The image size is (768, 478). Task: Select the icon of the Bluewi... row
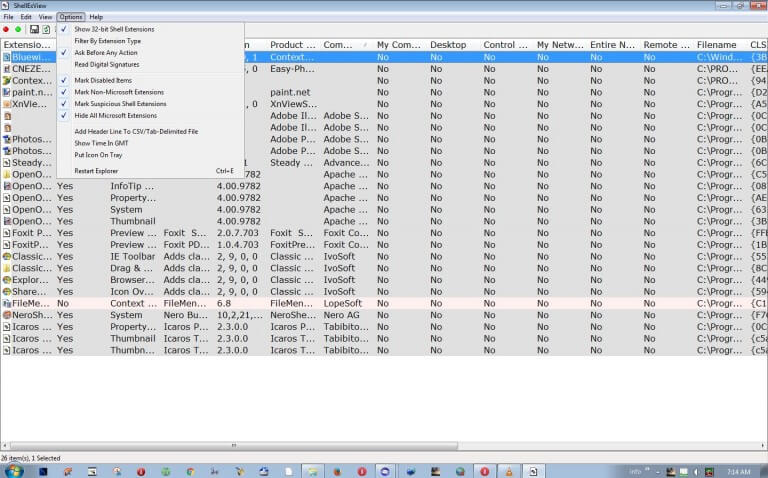click(x=7, y=57)
